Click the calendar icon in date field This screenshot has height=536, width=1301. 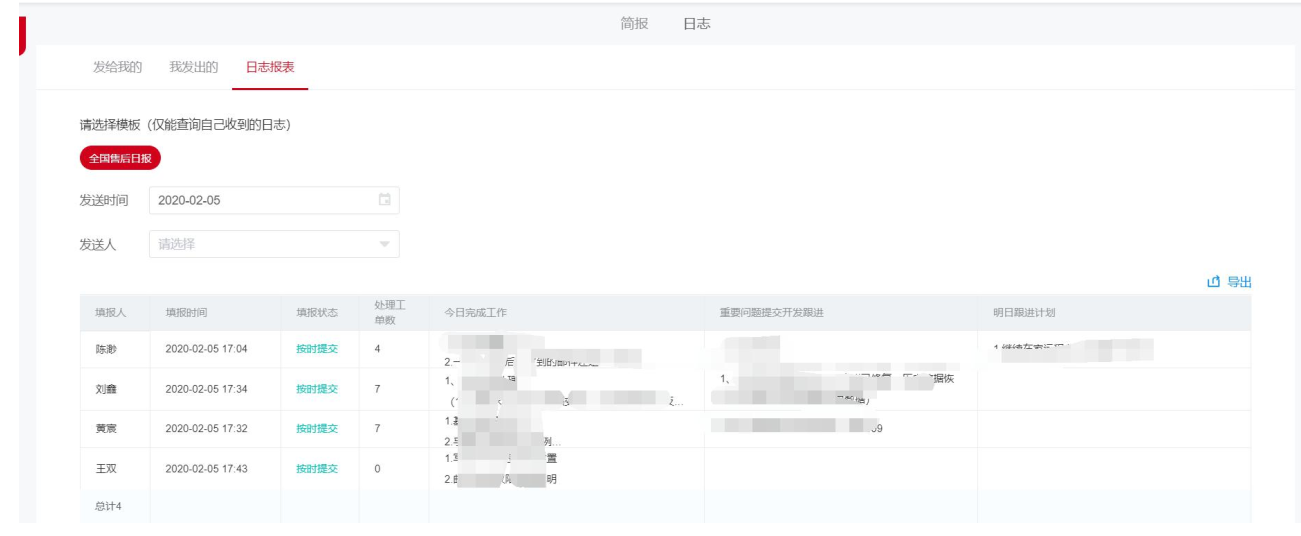click(x=384, y=200)
